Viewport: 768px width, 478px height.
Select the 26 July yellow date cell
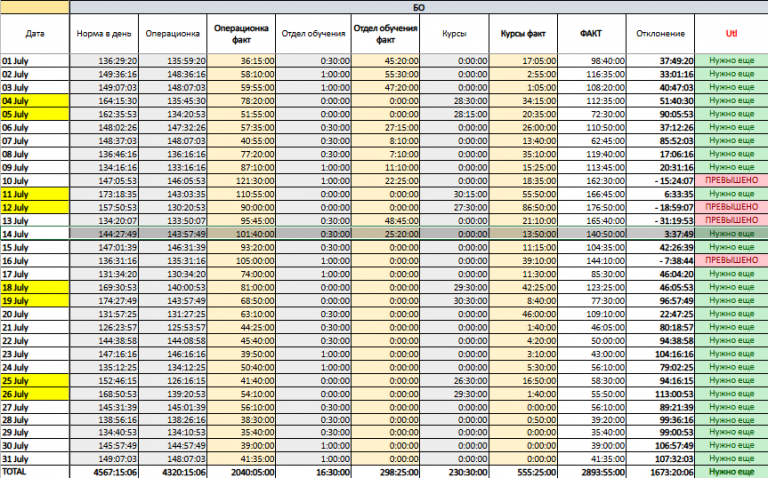[35, 394]
